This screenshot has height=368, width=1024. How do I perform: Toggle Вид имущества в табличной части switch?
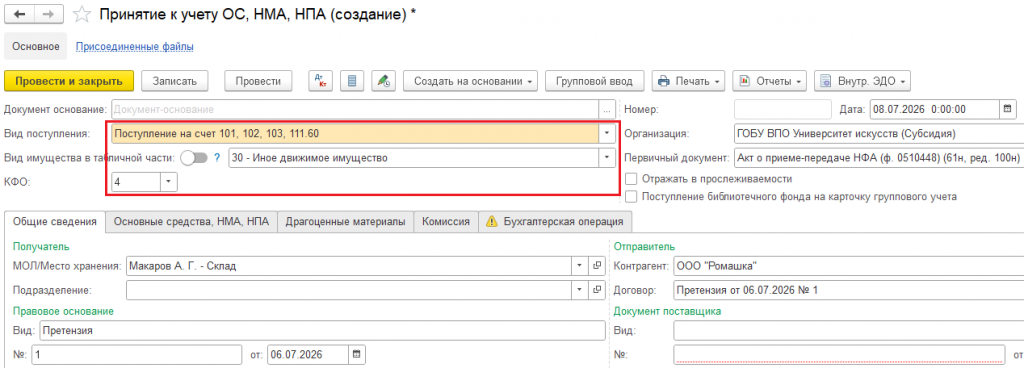point(194,157)
